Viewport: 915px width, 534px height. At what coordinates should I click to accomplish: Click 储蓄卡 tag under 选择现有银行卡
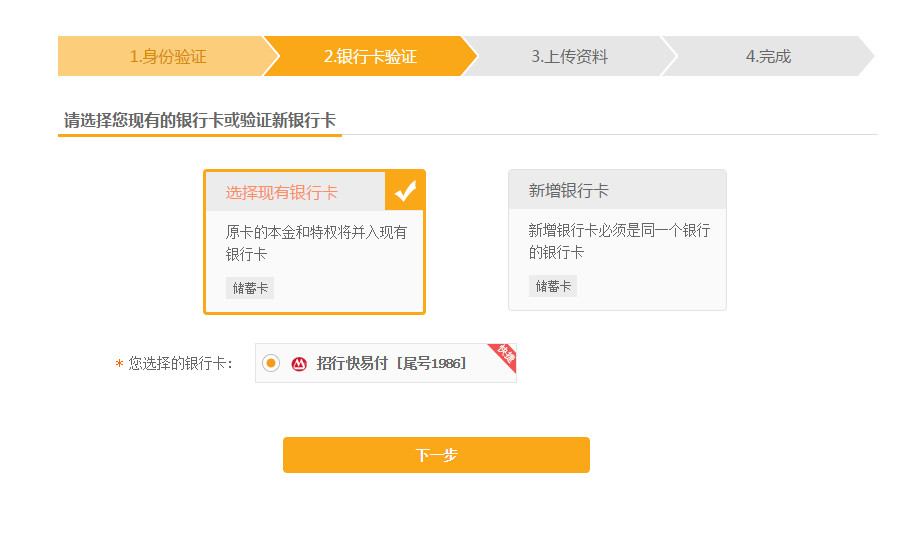tap(250, 288)
